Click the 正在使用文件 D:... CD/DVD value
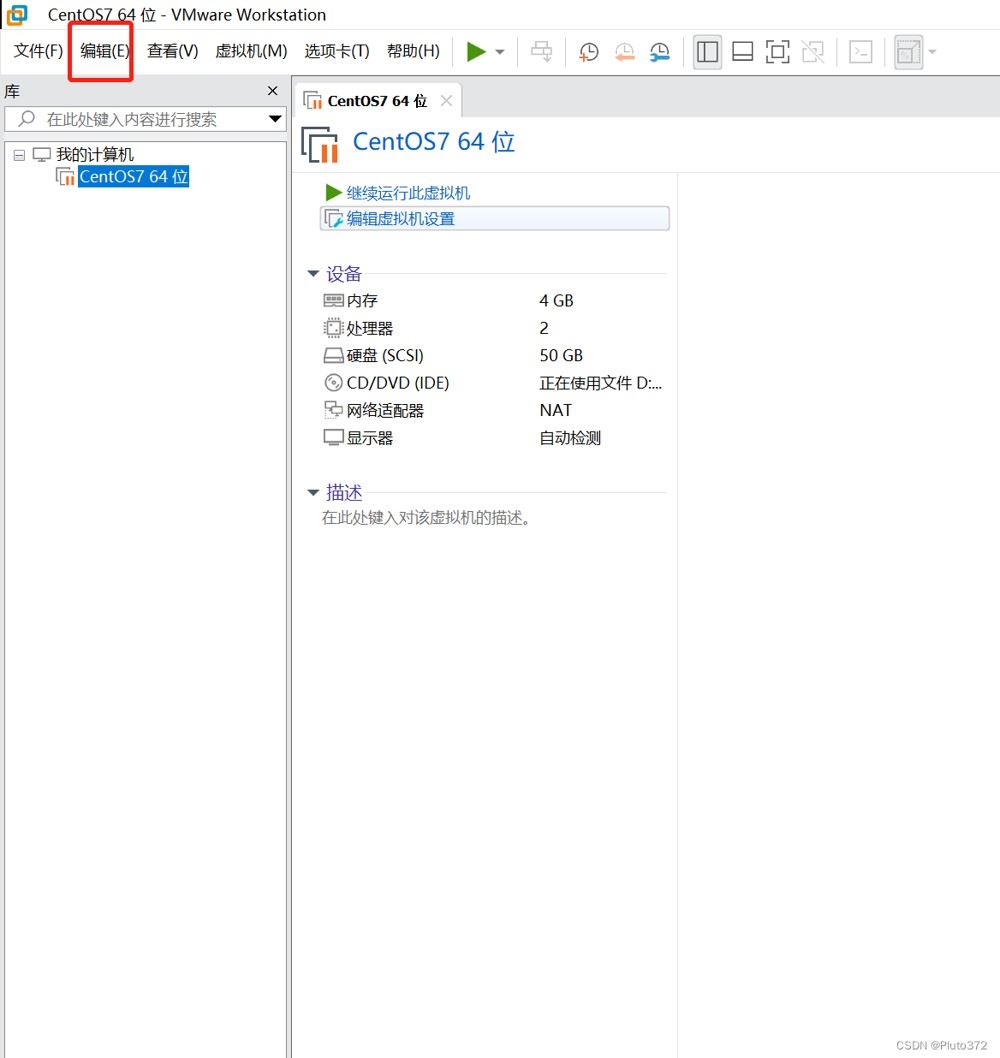Viewport: 1000px width, 1058px height. click(x=601, y=383)
